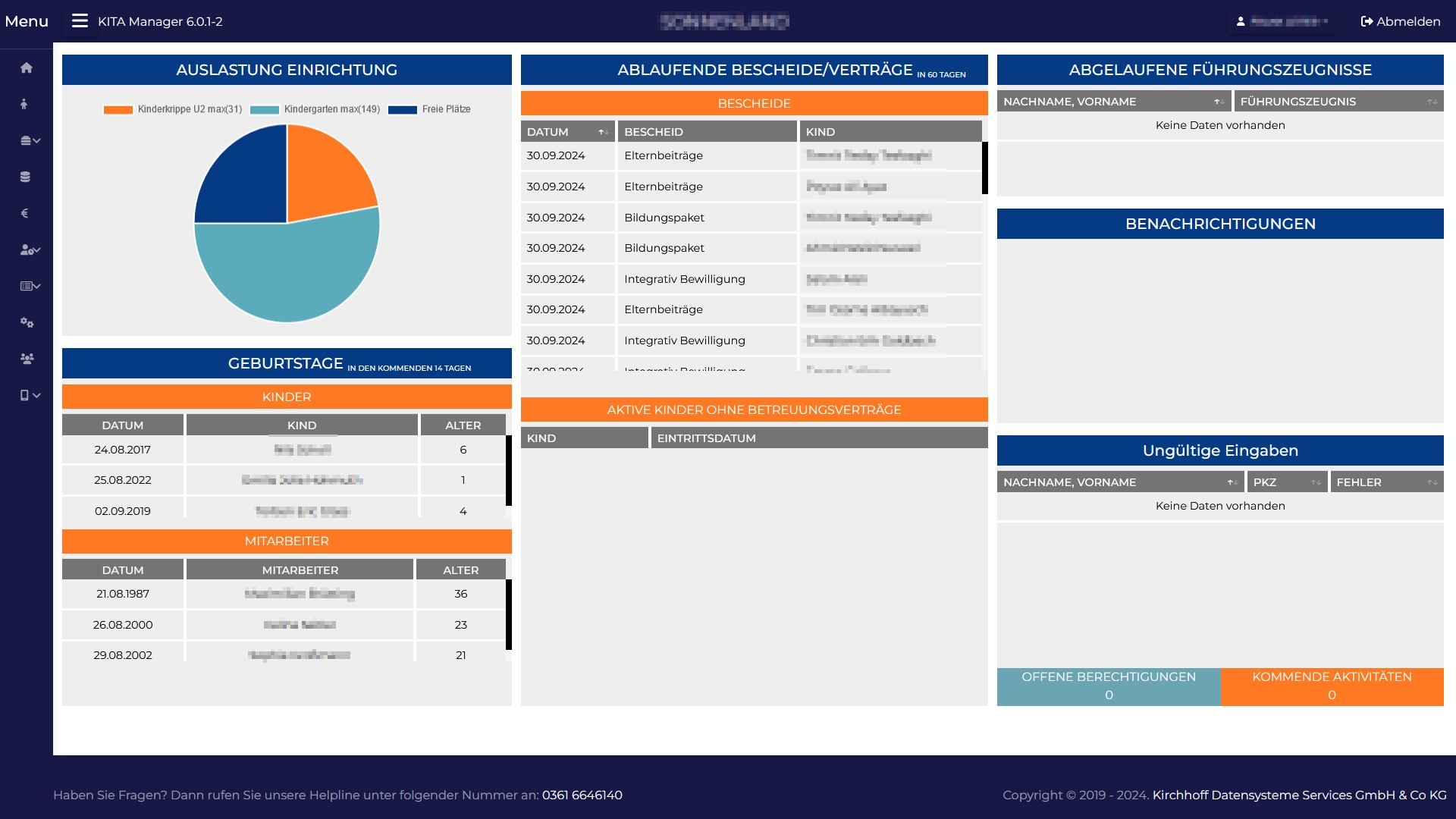Click the user profile icon in header
This screenshot has width=1456, height=819.
(x=1241, y=21)
